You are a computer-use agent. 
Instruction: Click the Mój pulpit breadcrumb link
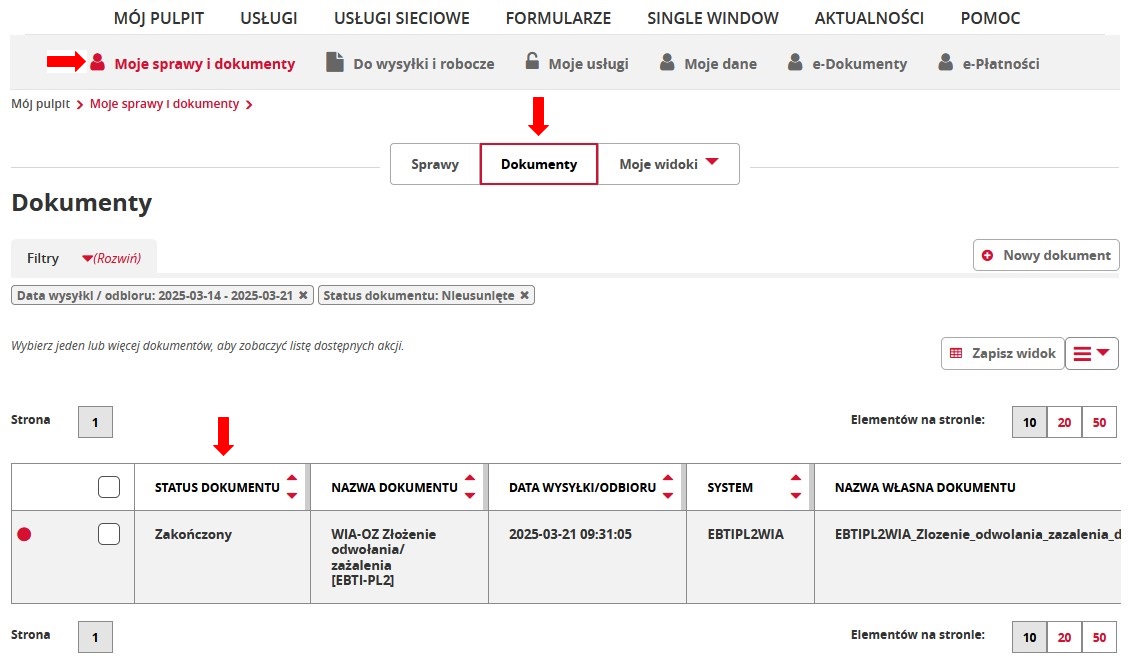click(40, 103)
